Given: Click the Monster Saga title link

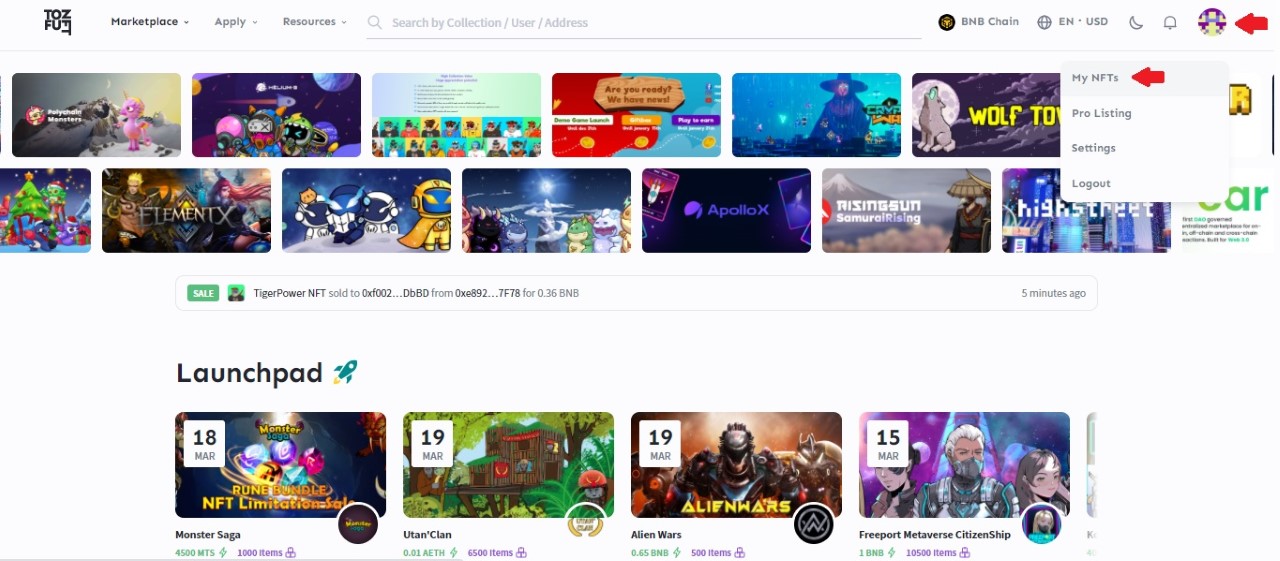Looking at the screenshot, I should pyautogui.click(x=209, y=535).
